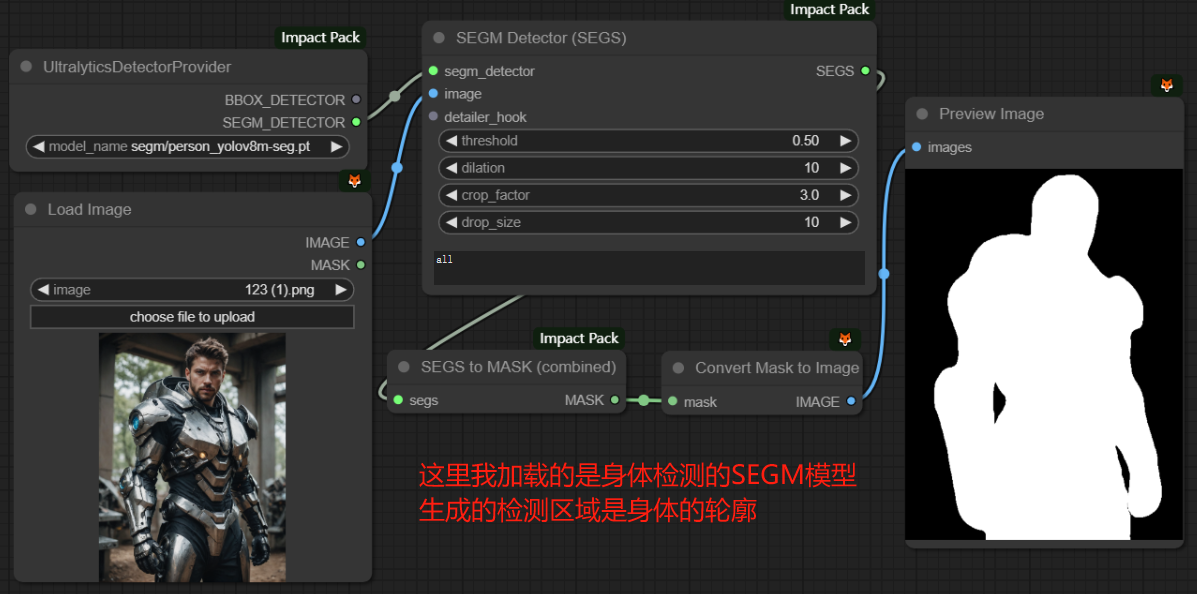Click the text box containing 'all'
The width and height of the screenshot is (1197, 594).
[x=648, y=267]
